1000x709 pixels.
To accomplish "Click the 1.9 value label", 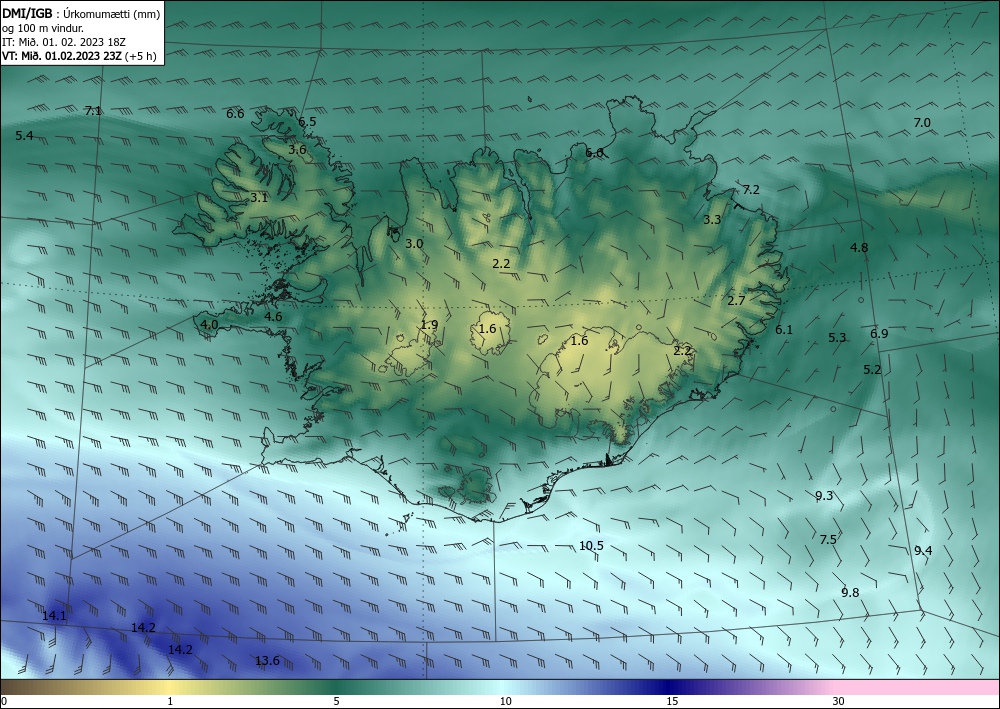I will pyautogui.click(x=429, y=325).
